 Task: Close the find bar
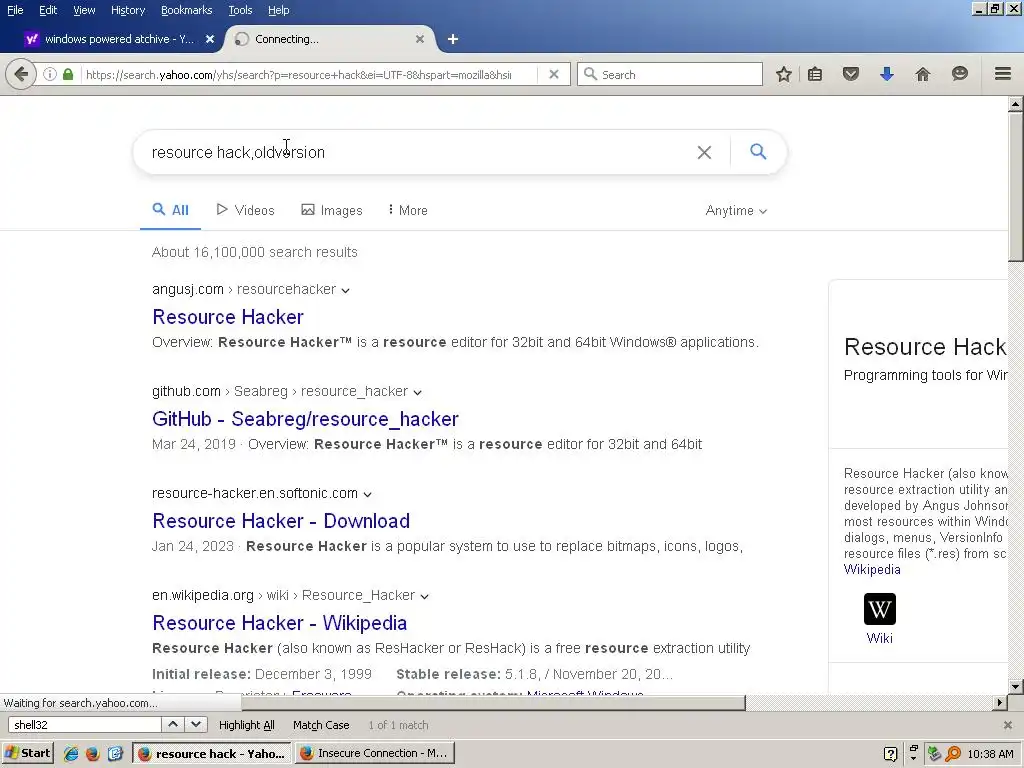click(1008, 725)
